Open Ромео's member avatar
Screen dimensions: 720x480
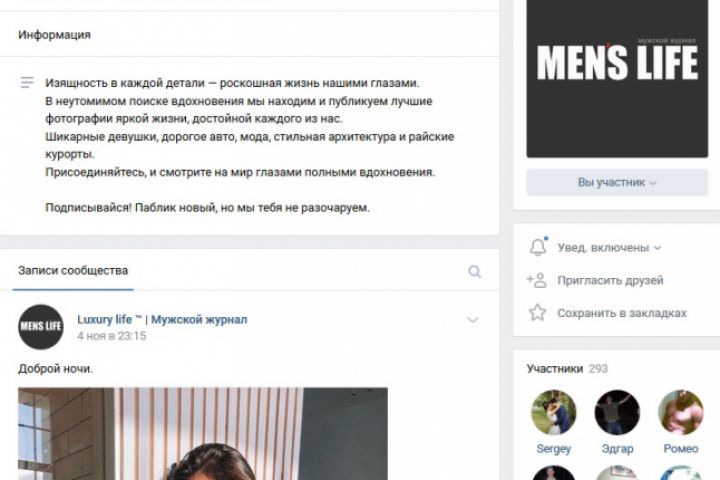pos(681,412)
